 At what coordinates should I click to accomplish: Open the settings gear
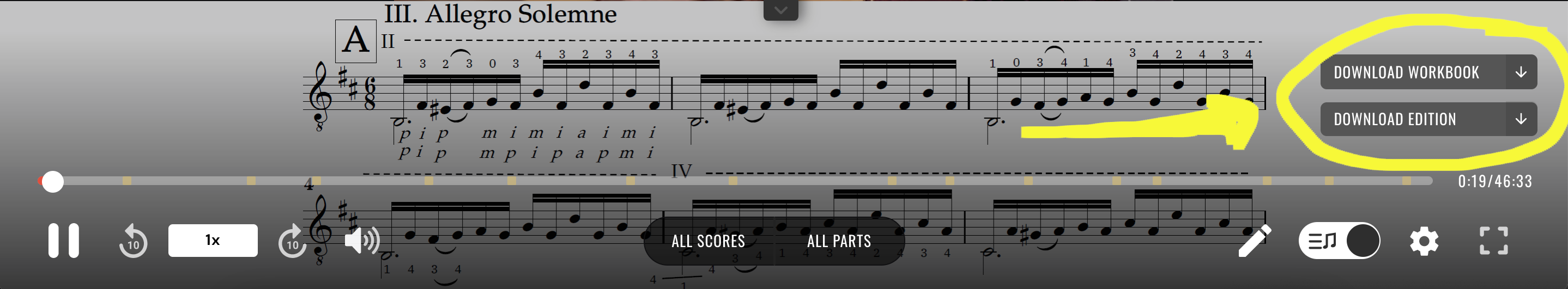coord(1424,241)
